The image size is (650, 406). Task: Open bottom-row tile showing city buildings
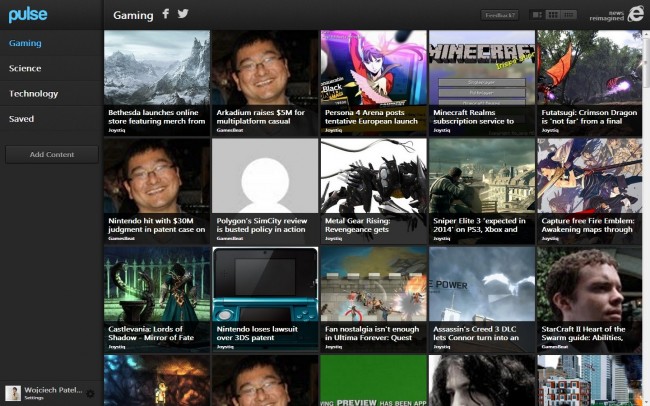tap(589, 380)
